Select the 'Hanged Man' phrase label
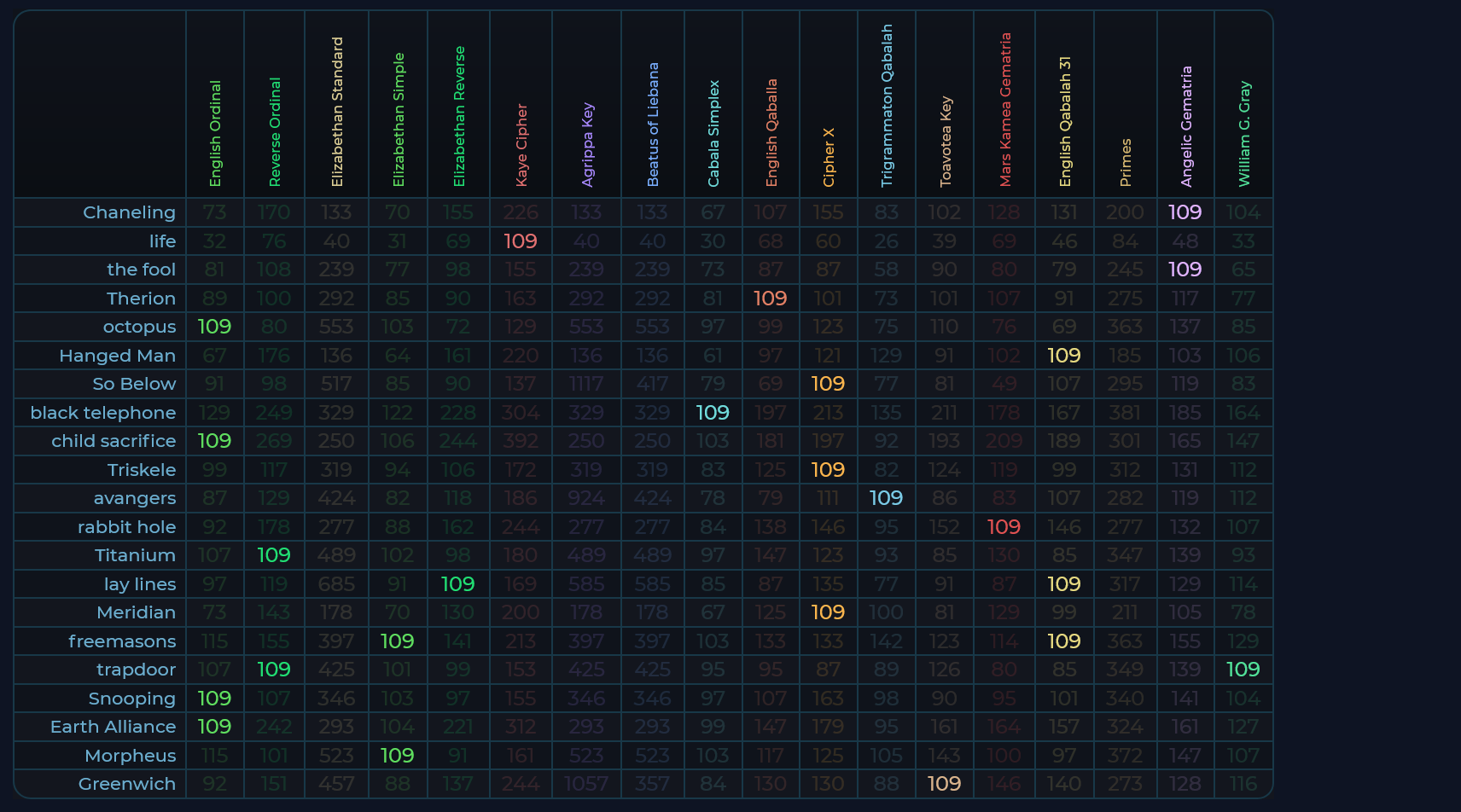 pyautogui.click(x=117, y=356)
